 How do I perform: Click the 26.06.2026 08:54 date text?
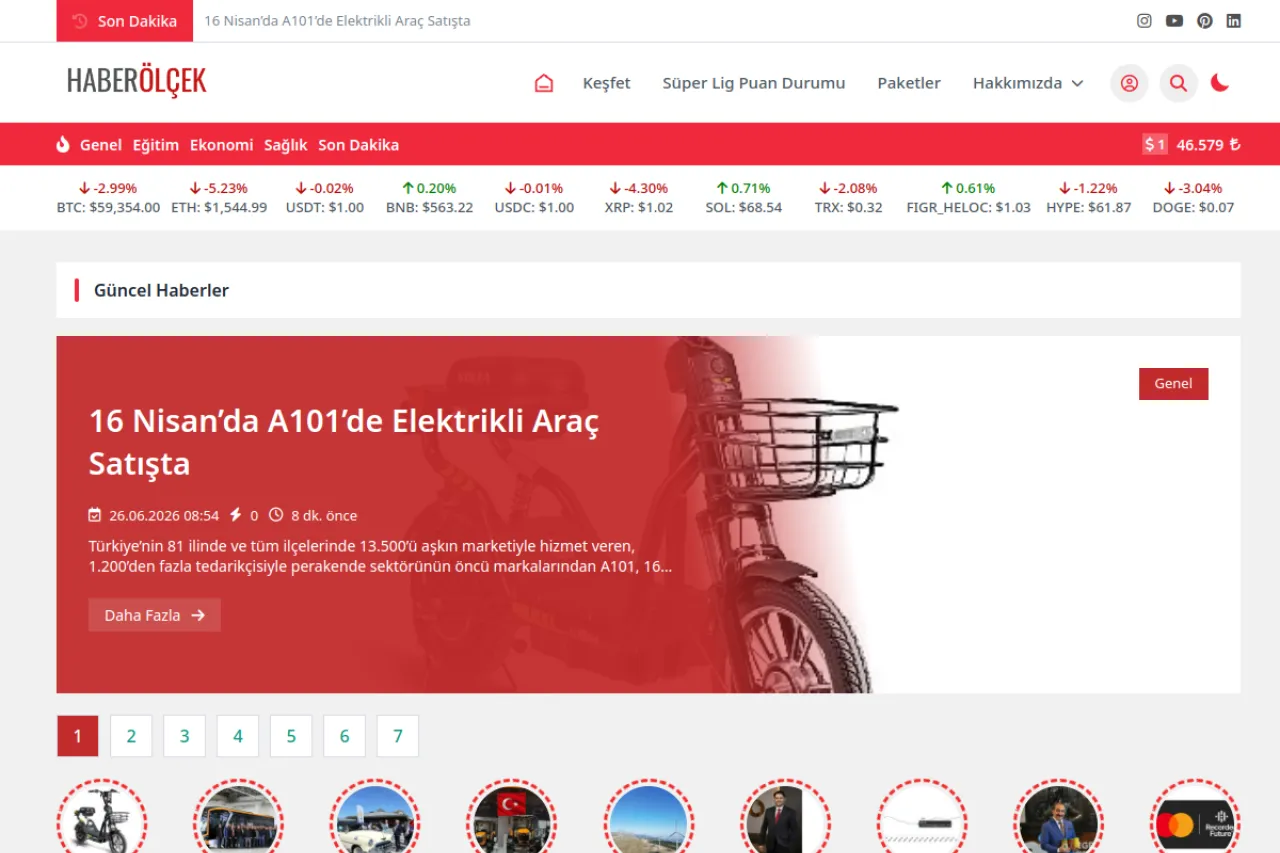pos(164,516)
